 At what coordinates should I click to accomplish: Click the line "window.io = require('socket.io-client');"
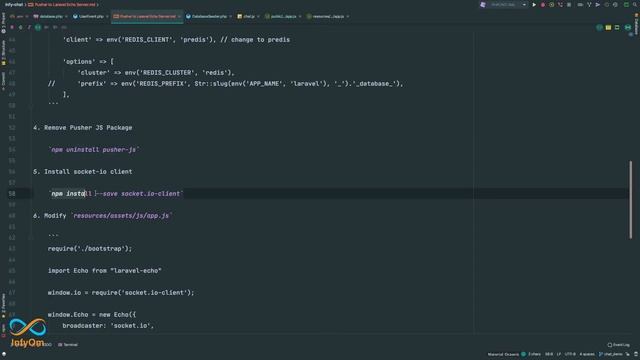[121, 293]
